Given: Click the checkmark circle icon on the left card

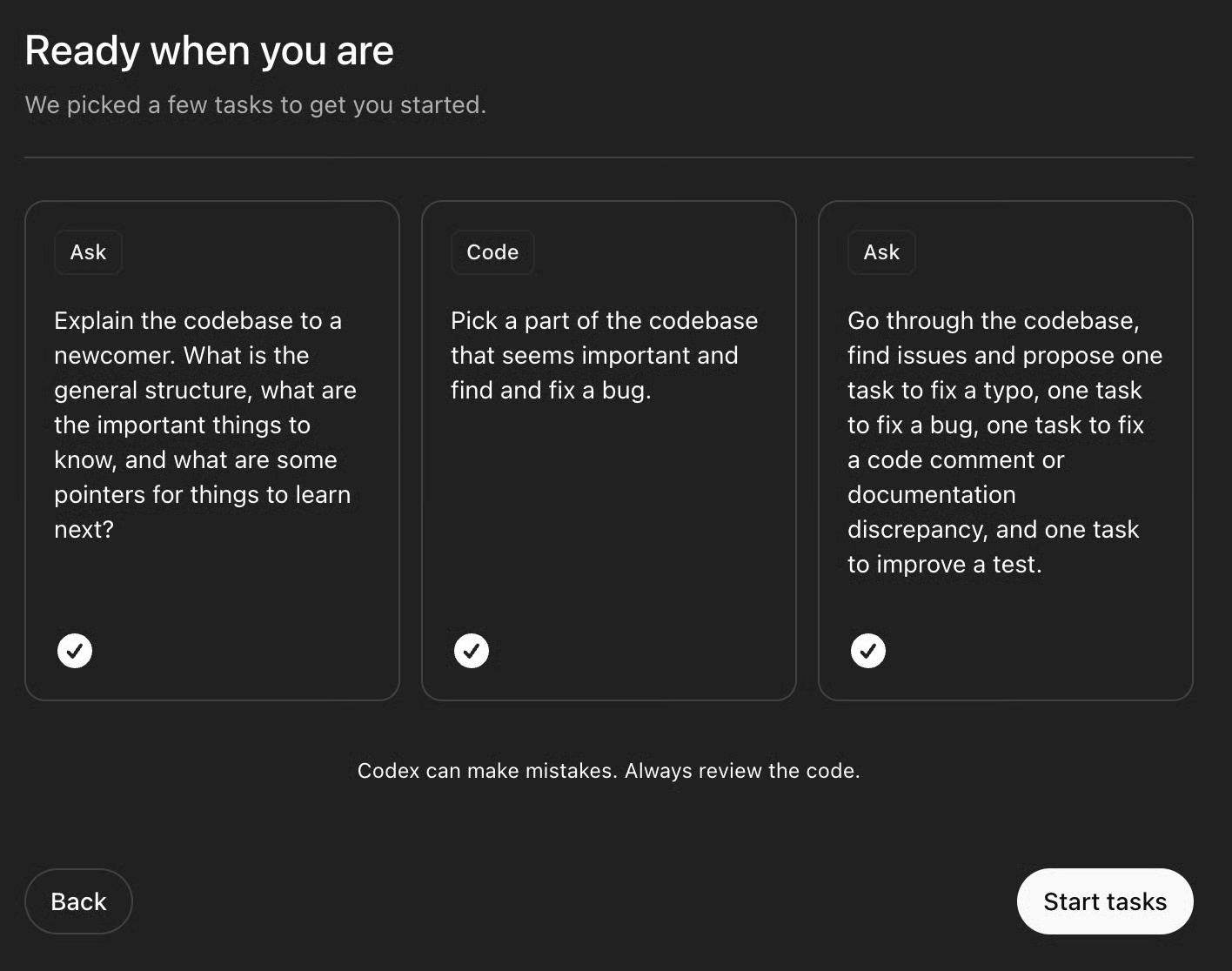Looking at the screenshot, I should click(75, 650).
